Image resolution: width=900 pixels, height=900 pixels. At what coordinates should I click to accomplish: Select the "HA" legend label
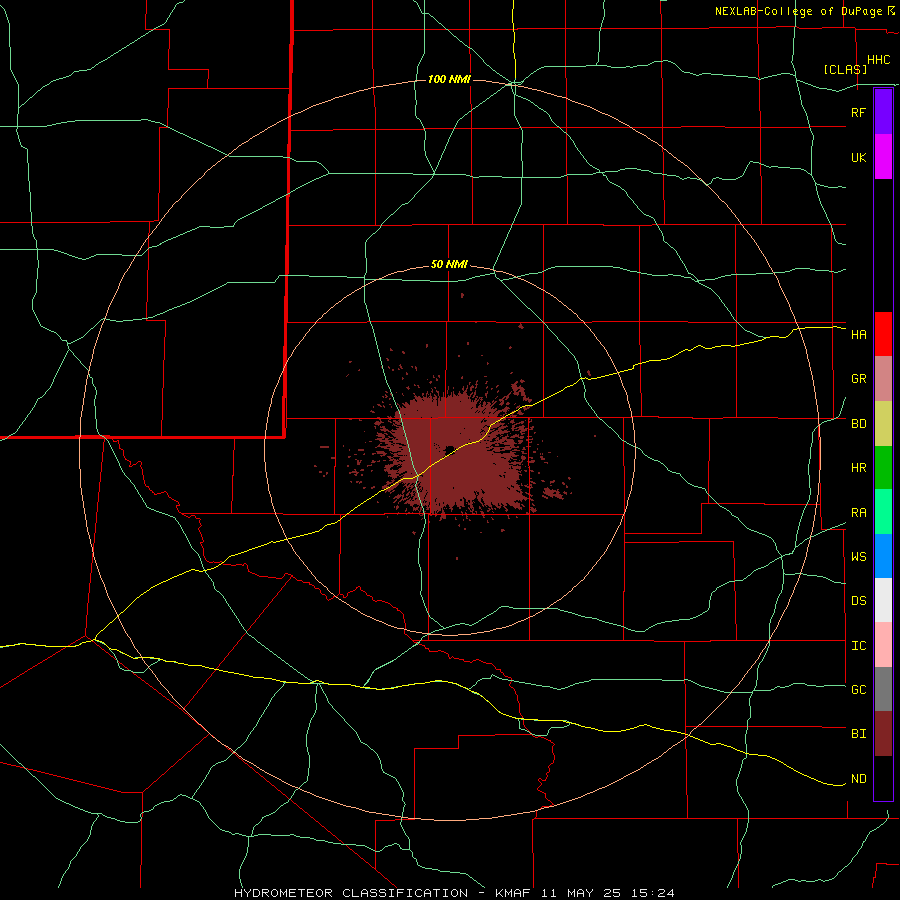(858, 334)
